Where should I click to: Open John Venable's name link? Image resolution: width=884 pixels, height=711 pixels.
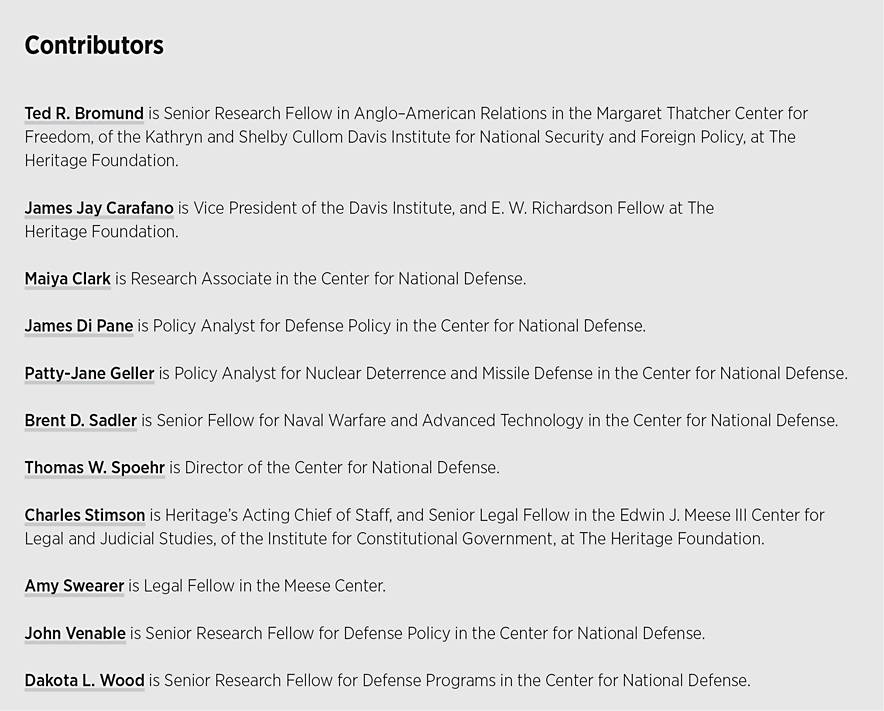(75, 634)
